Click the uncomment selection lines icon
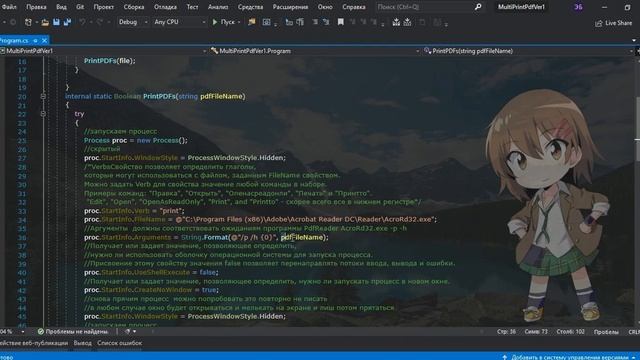The height and width of the screenshot is (360, 640). pyautogui.click(x=326, y=22)
